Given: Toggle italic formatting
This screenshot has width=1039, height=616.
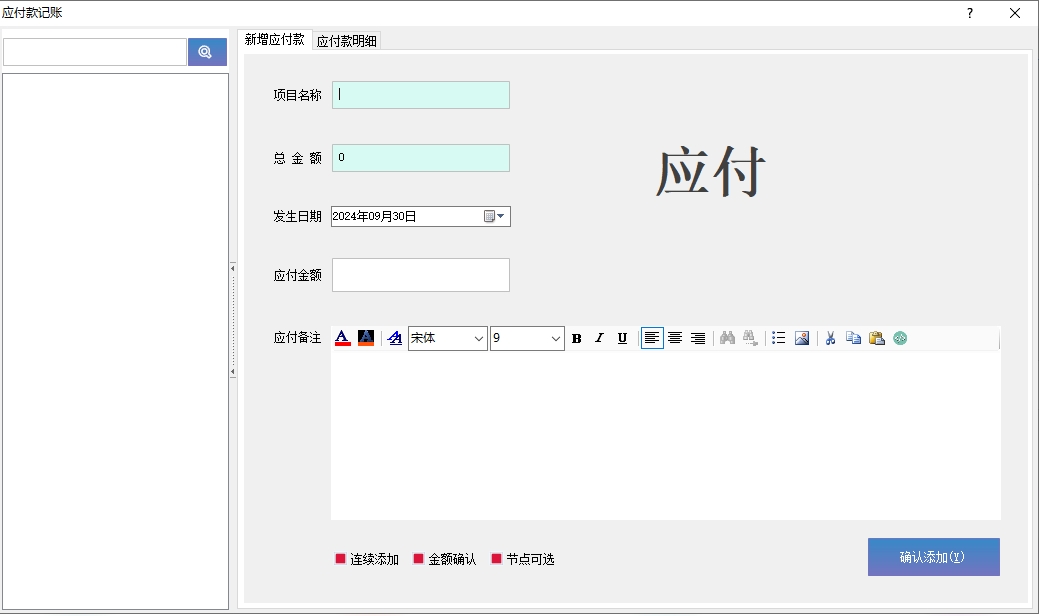Looking at the screenshot, I should [x=599, y=338].
